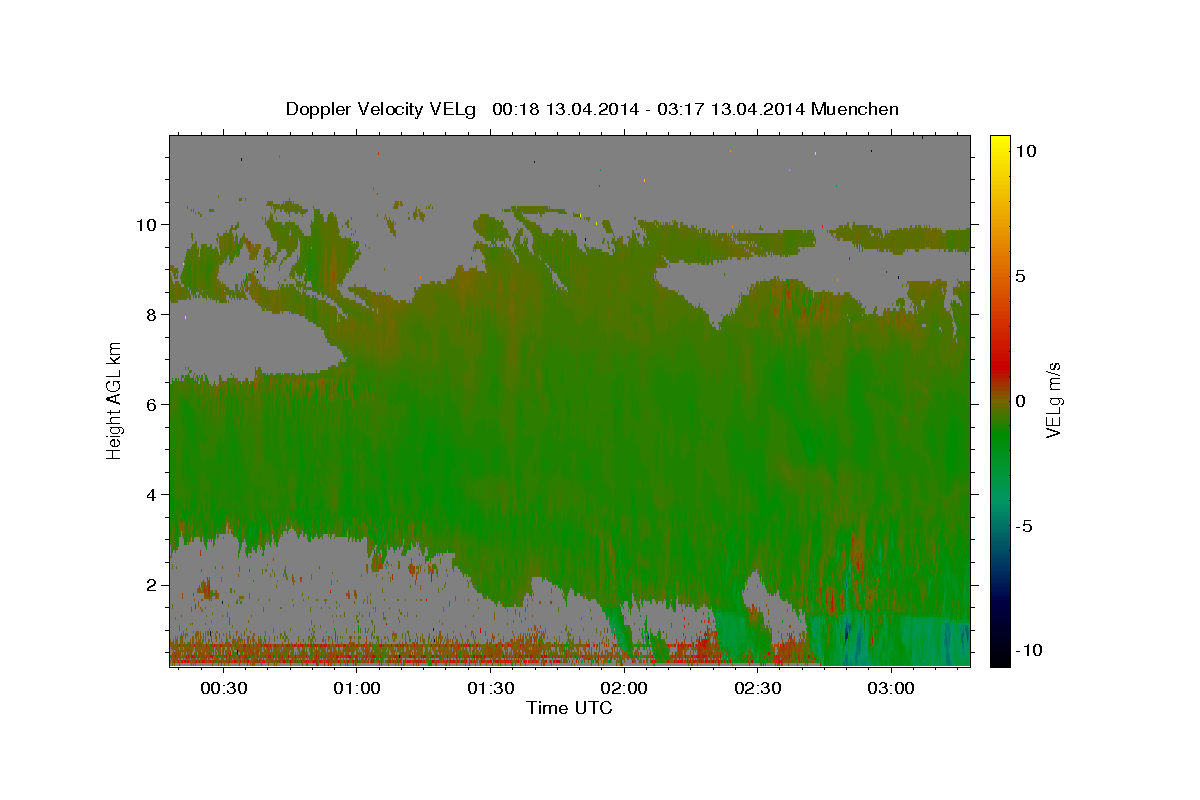Click the colorbar value '-5'
The width and height of the screenshot is (1200, 800).
point(1024,526)
